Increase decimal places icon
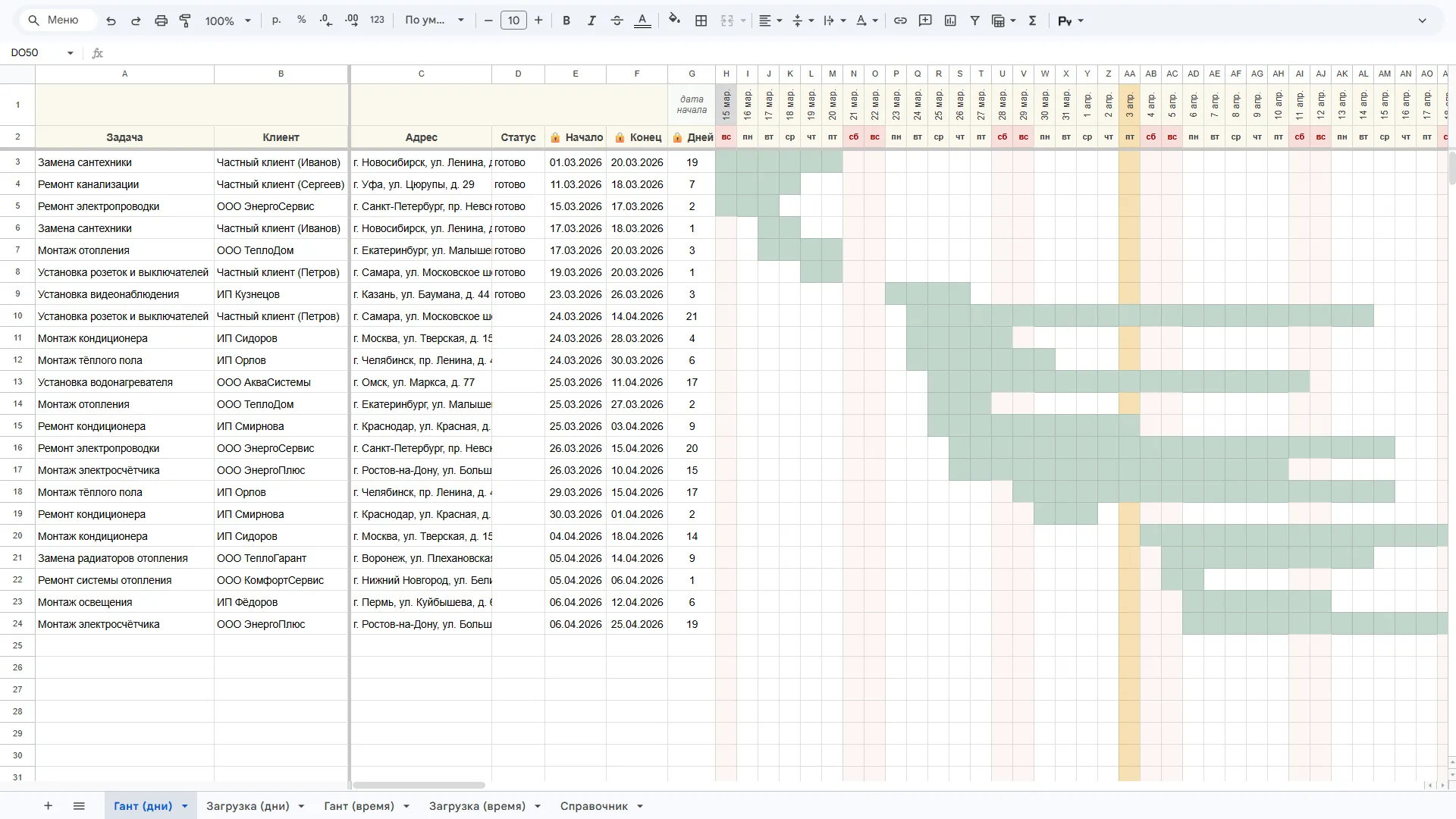Viewport: 1456px width, 819px height. 352,20
